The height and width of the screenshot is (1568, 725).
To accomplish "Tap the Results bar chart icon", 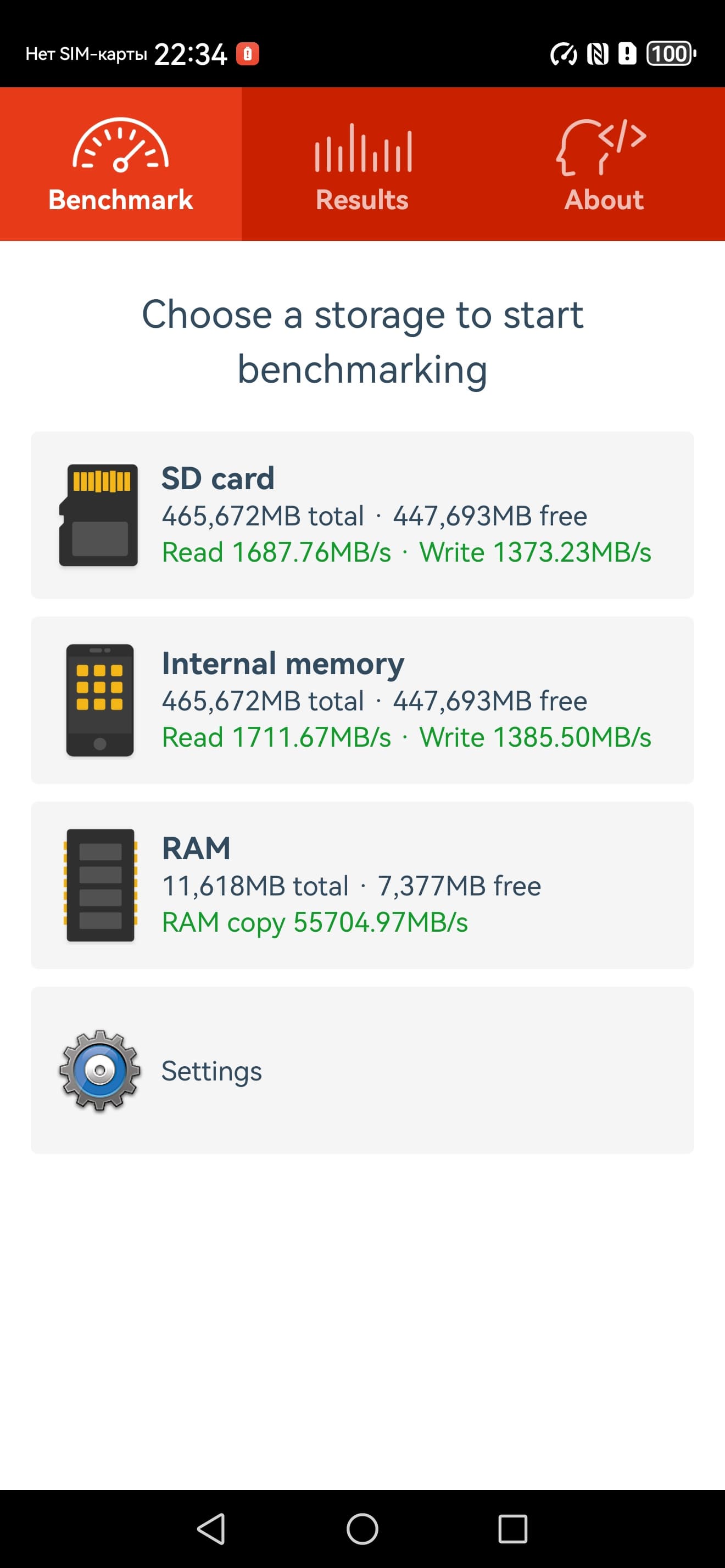I will [x=363, y=148].
